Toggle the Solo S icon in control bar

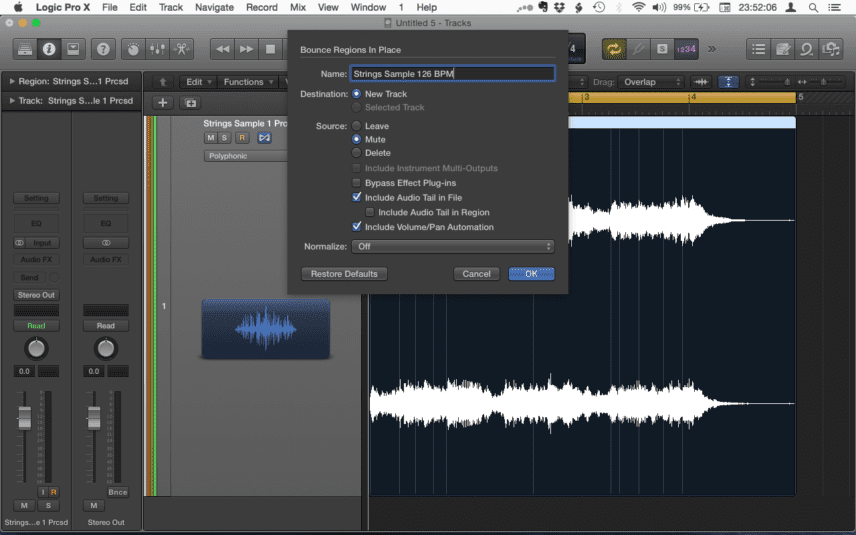click(x=662, y=49)
